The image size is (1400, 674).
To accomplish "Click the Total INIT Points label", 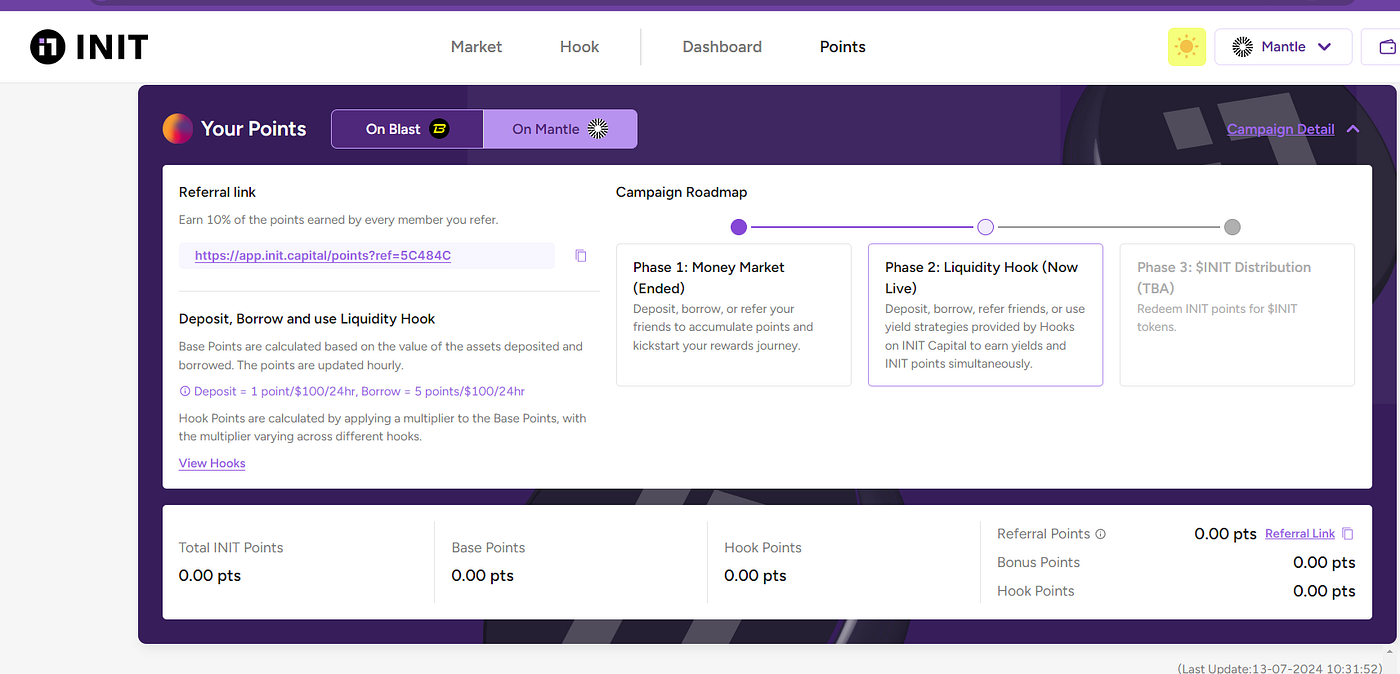I will click(x=231, y=547).
